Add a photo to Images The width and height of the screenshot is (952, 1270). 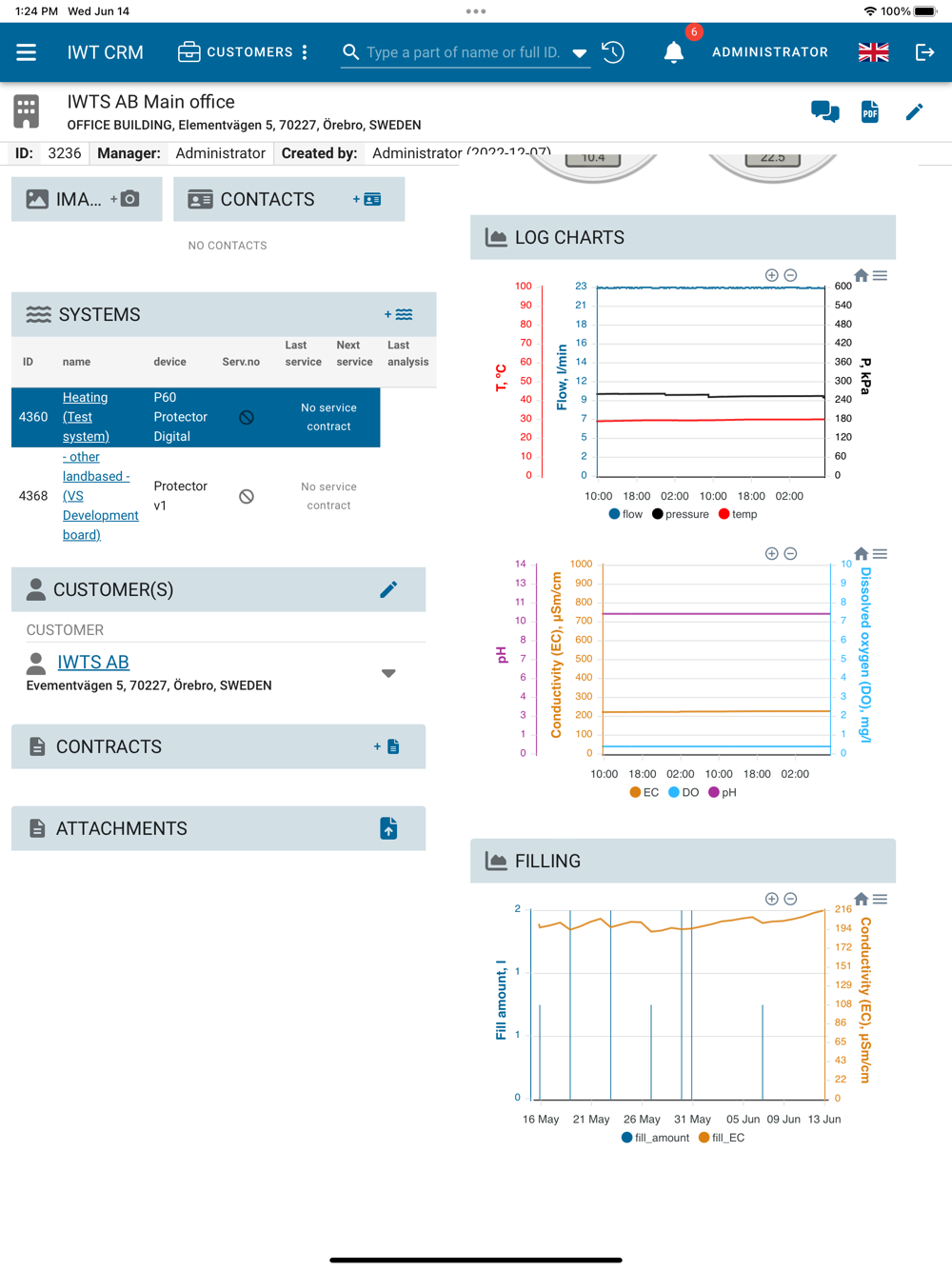click(126, 199)
